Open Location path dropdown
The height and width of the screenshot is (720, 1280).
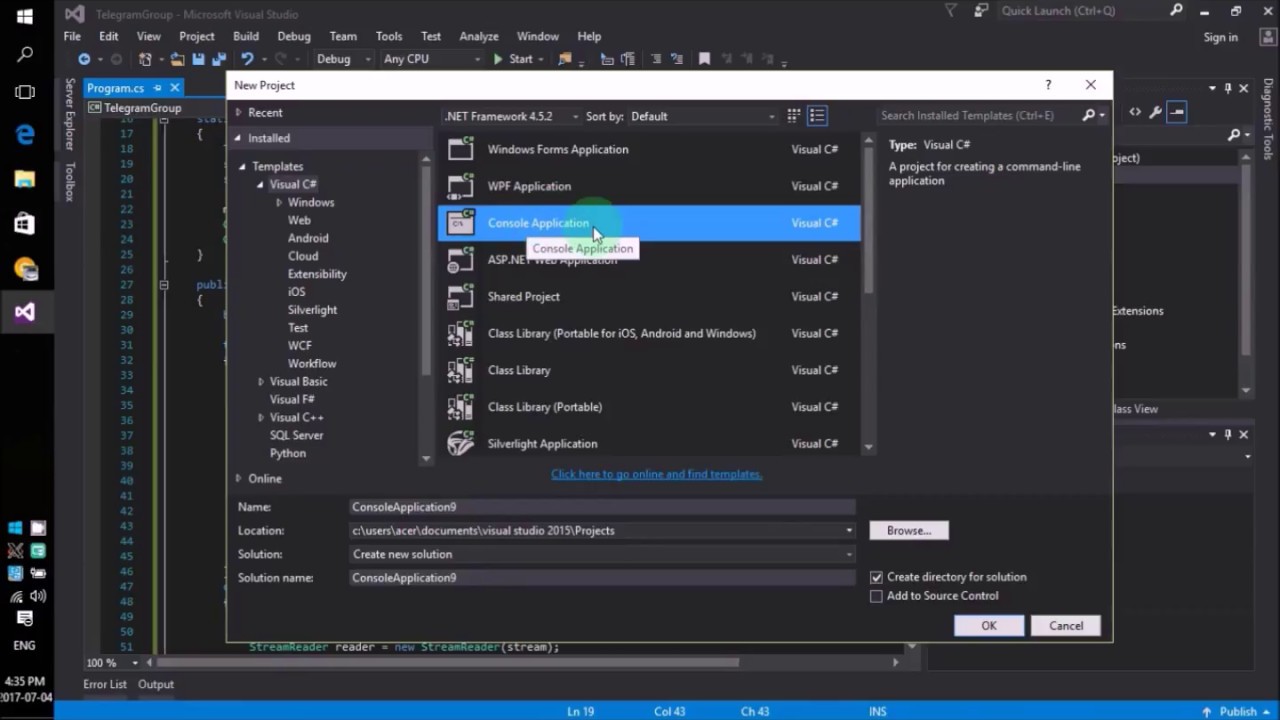[x=849, y=531]
